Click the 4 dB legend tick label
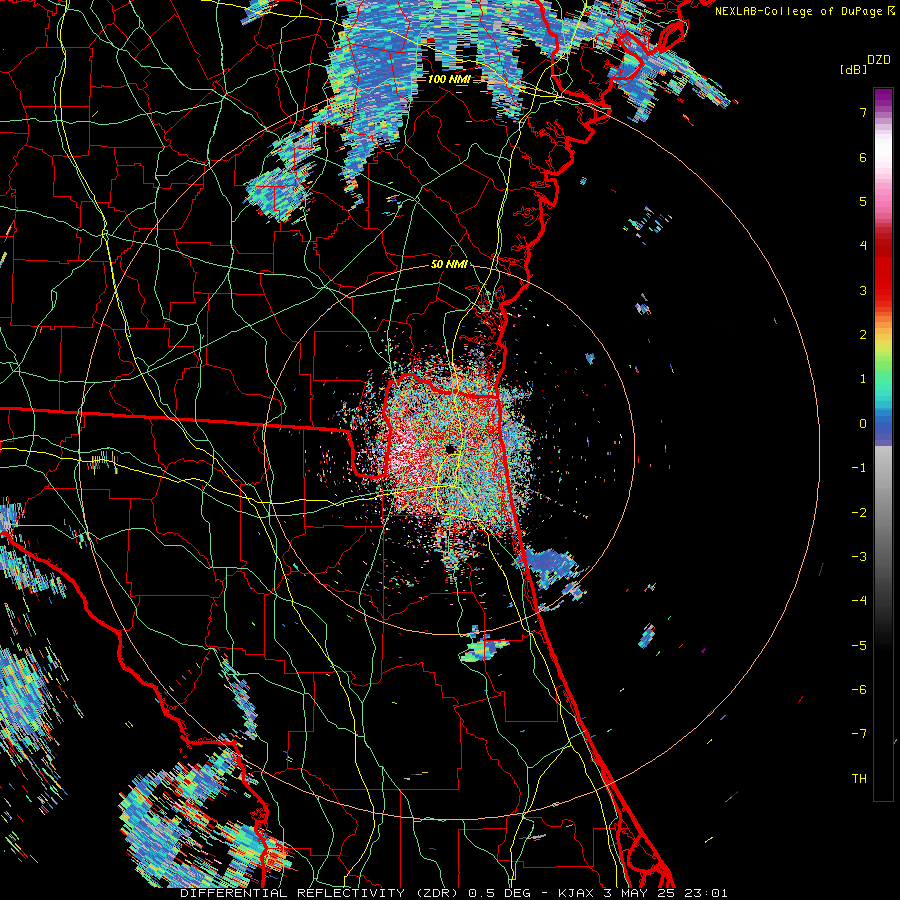The image size is (900, 900). pos(863,246)
